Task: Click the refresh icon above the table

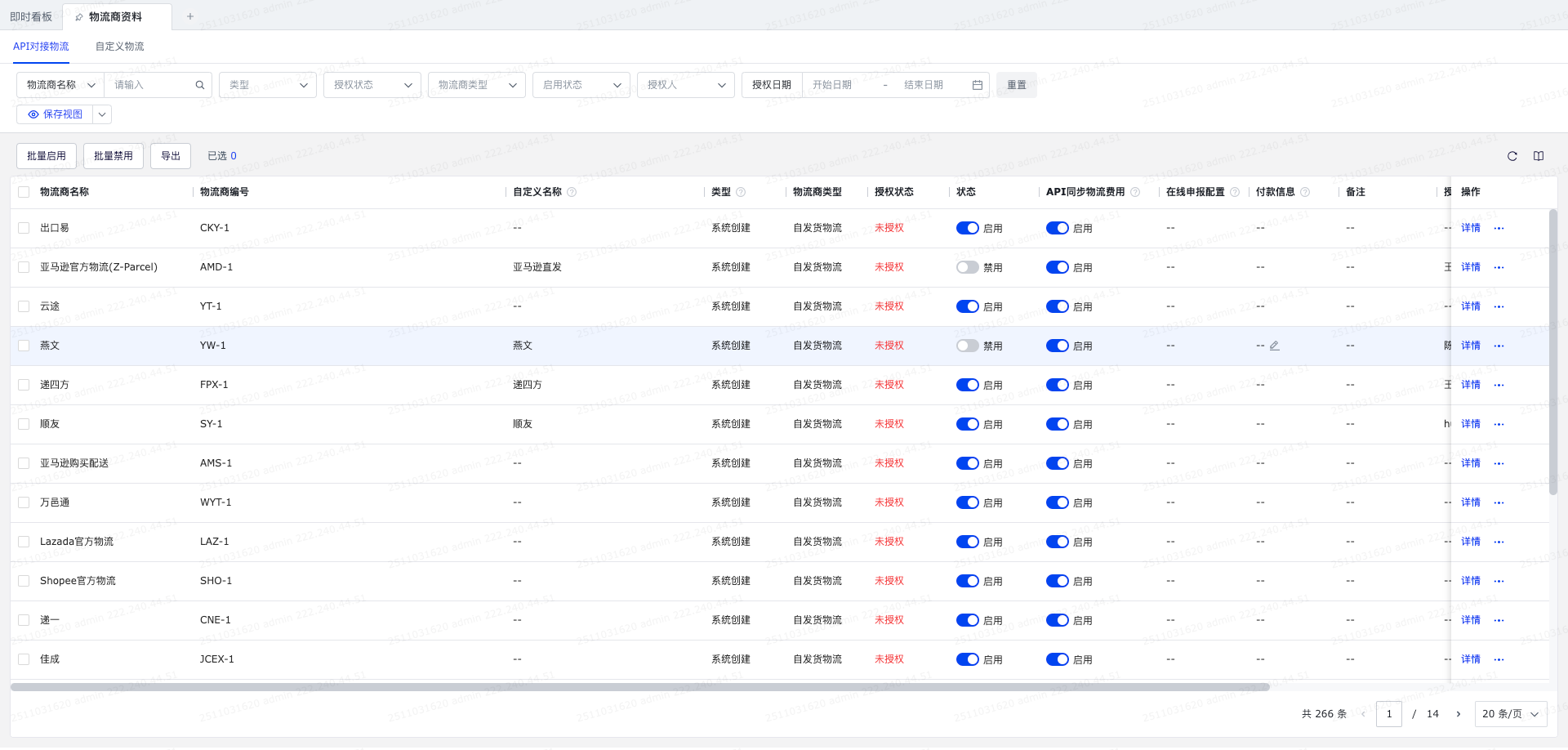Action: point(1512,156)
